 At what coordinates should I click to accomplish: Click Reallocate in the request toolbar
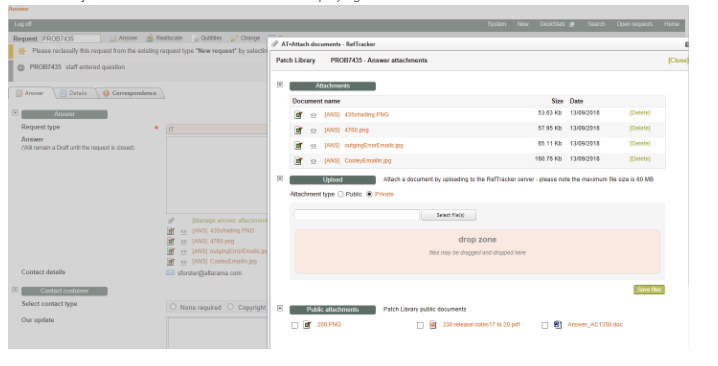pyautogui.click(x=164, y=38)
